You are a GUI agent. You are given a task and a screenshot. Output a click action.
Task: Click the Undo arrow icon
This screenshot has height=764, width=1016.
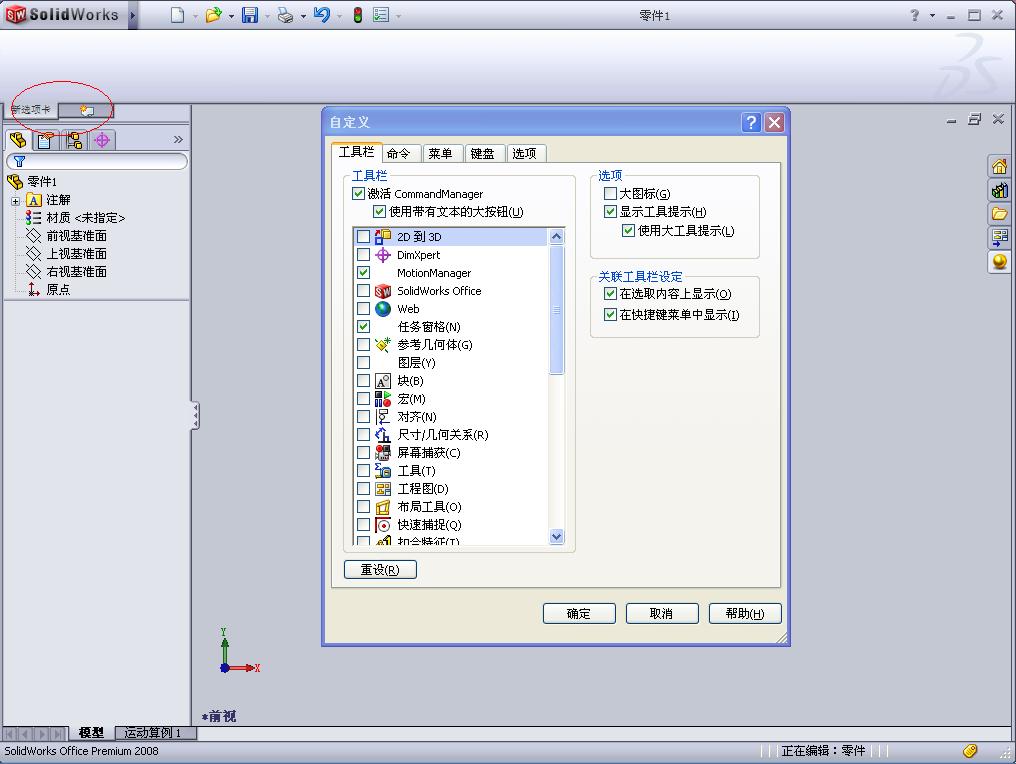point(321,15)
